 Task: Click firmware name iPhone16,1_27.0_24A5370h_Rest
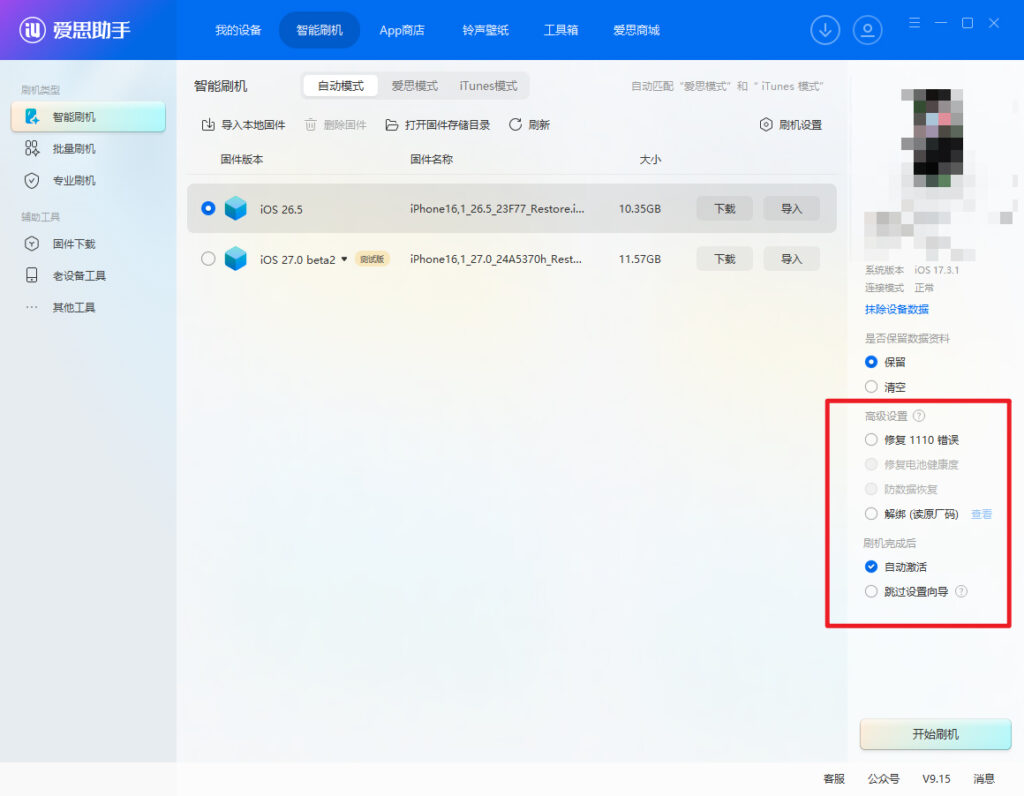tap(496, 259)
